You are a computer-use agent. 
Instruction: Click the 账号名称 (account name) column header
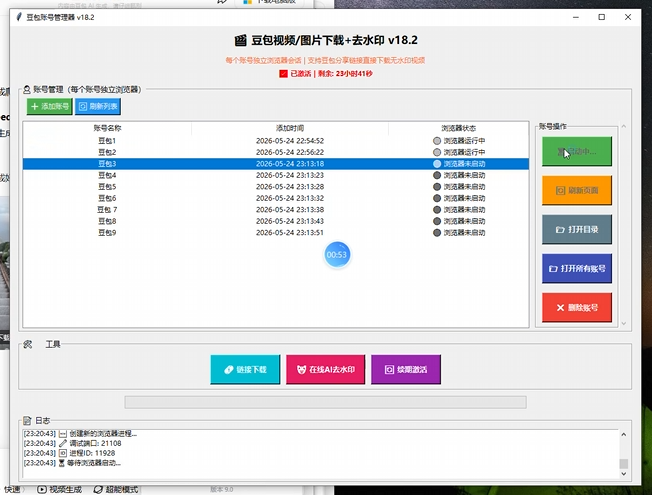coord(107,128)
